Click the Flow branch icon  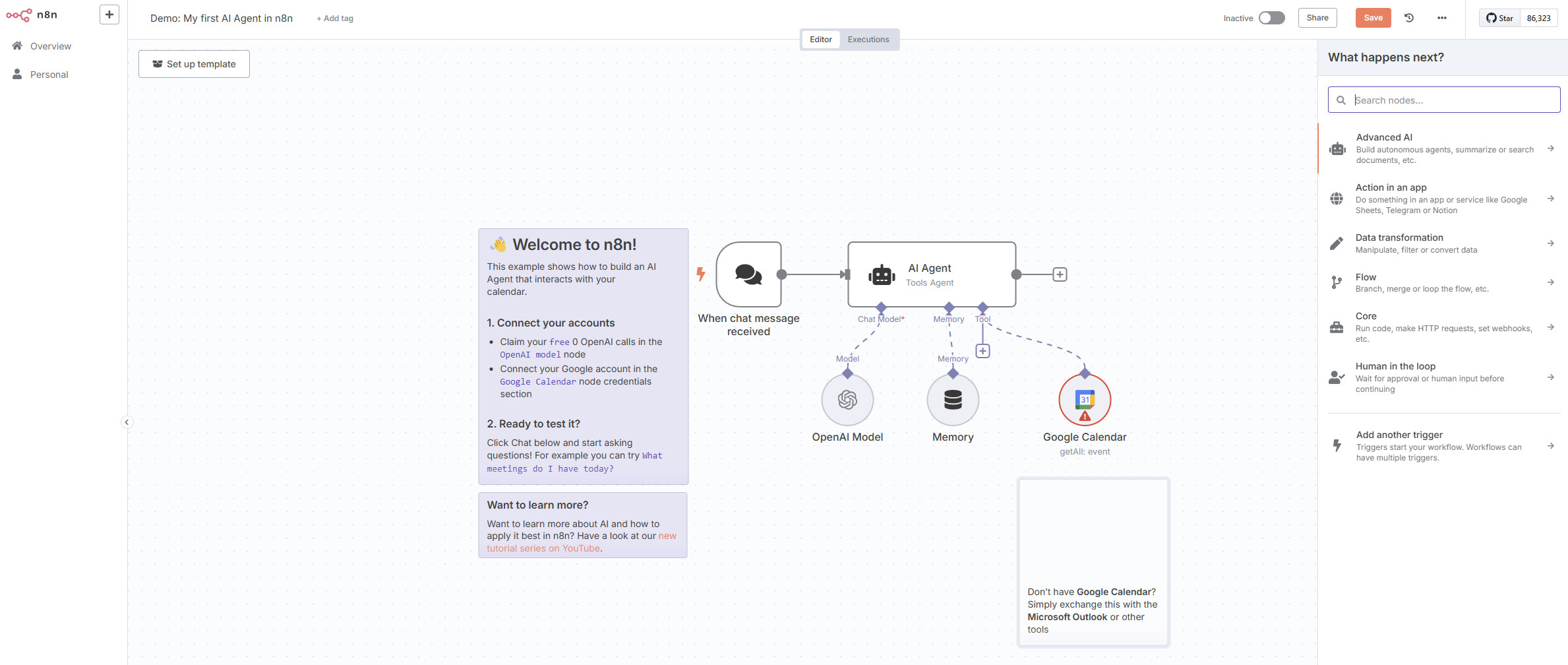click(x=1337, y=282)
